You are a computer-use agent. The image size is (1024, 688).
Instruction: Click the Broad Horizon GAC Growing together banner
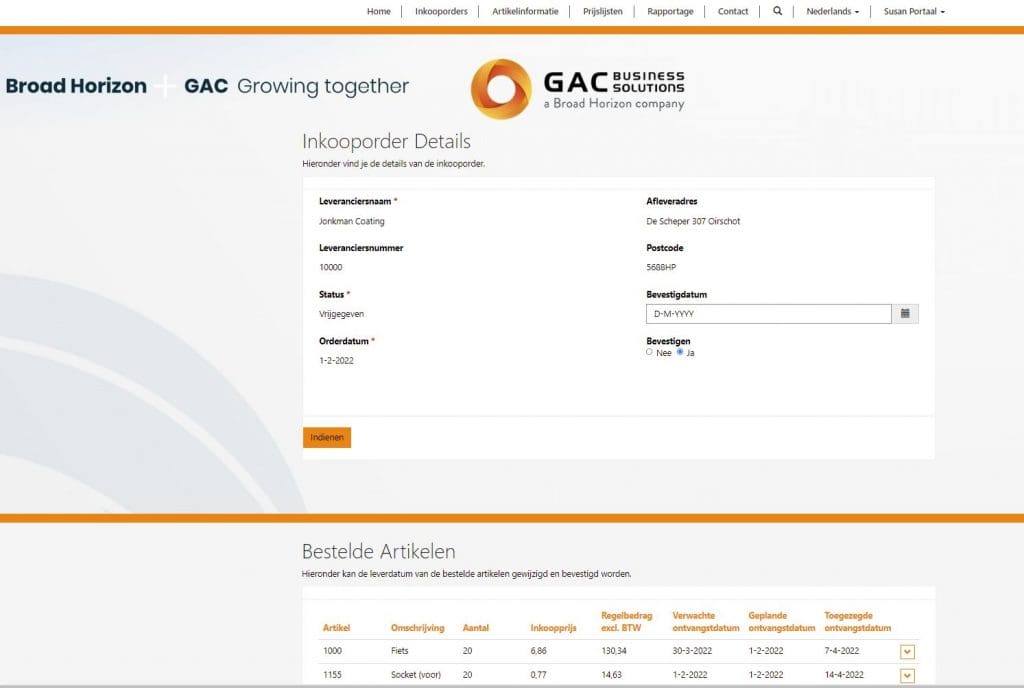point(207,86)
